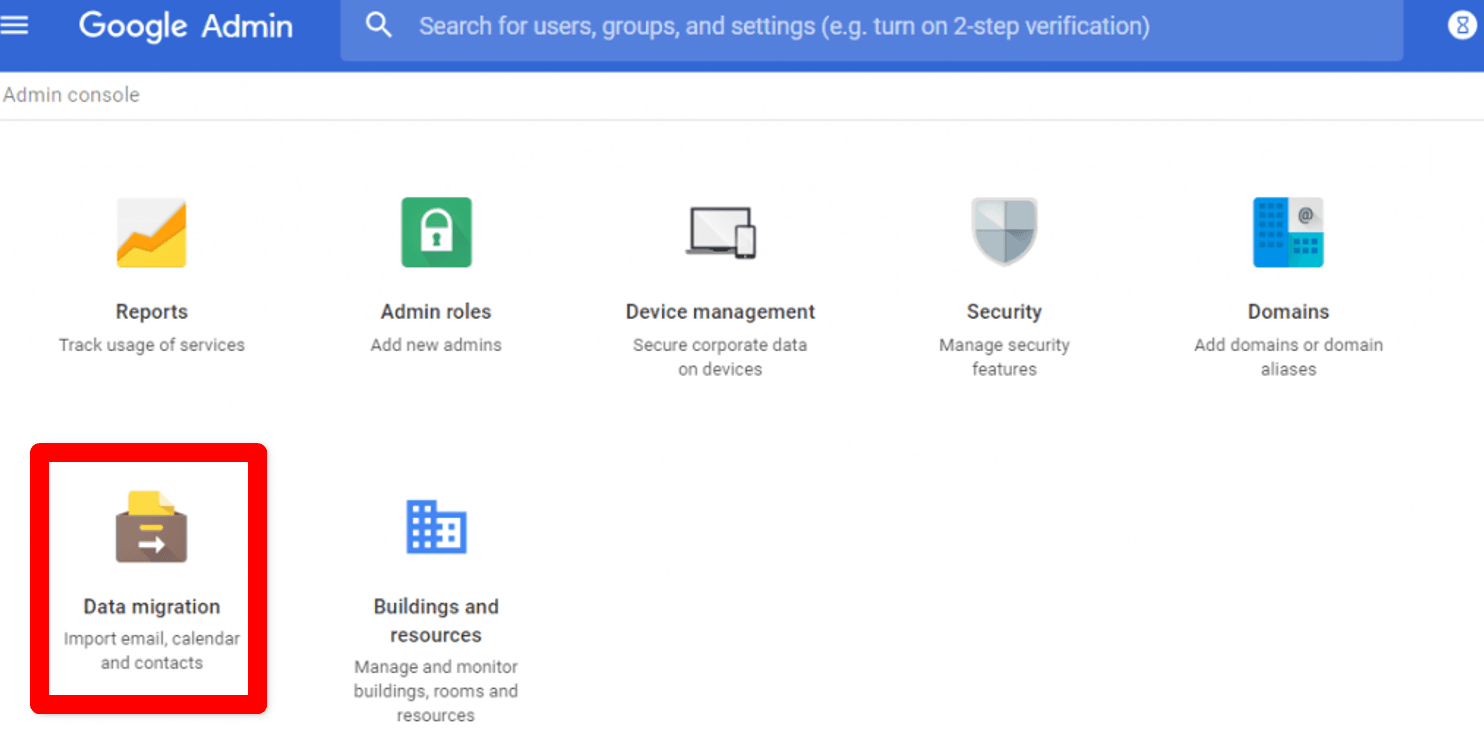Click the Domains building icon
1484x751 pixels.
pyautogui.click(x=1288, y=232)
